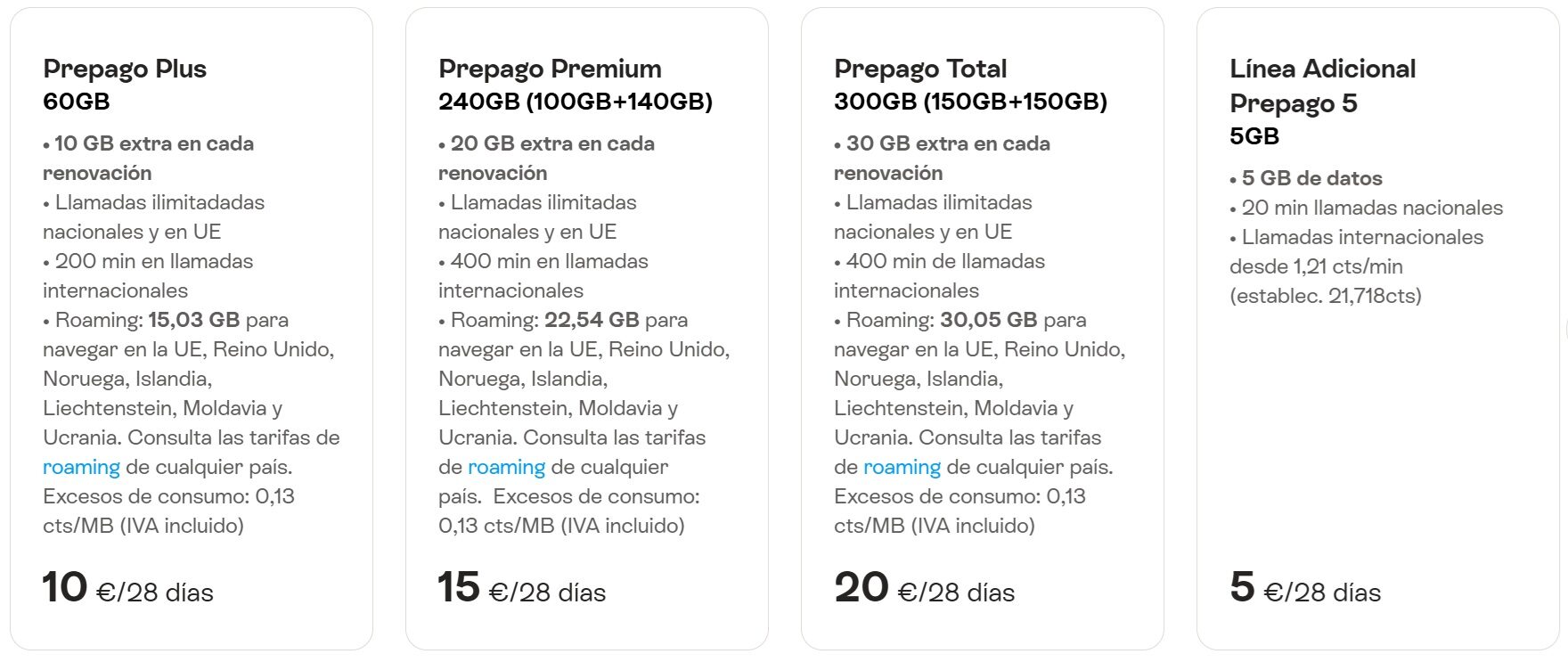Follow the roaming link in Prepago Total
Viewport: 1568px width, 662px height.
[x=902, y=467]
